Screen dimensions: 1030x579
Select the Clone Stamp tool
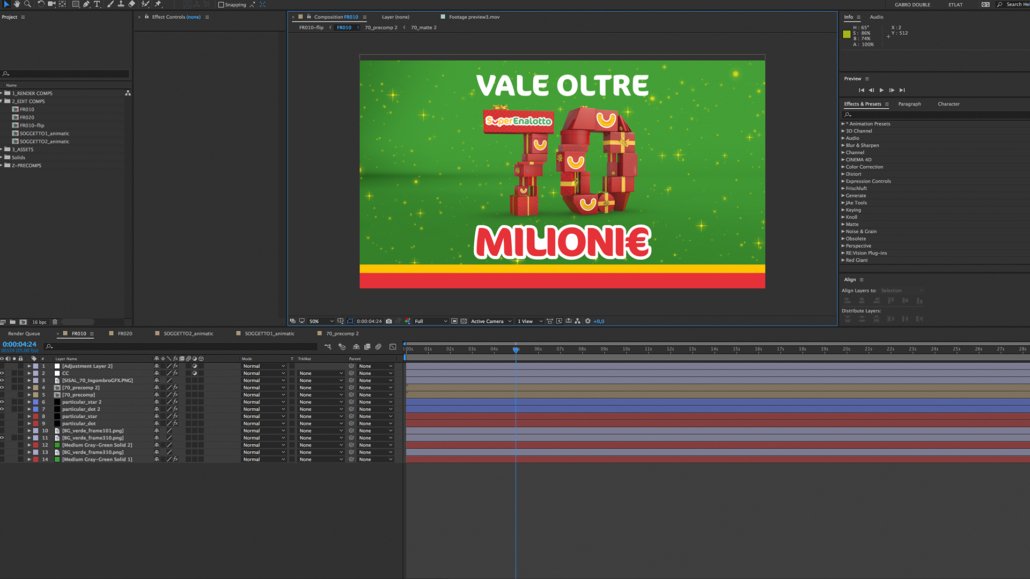tap(121, 4)
